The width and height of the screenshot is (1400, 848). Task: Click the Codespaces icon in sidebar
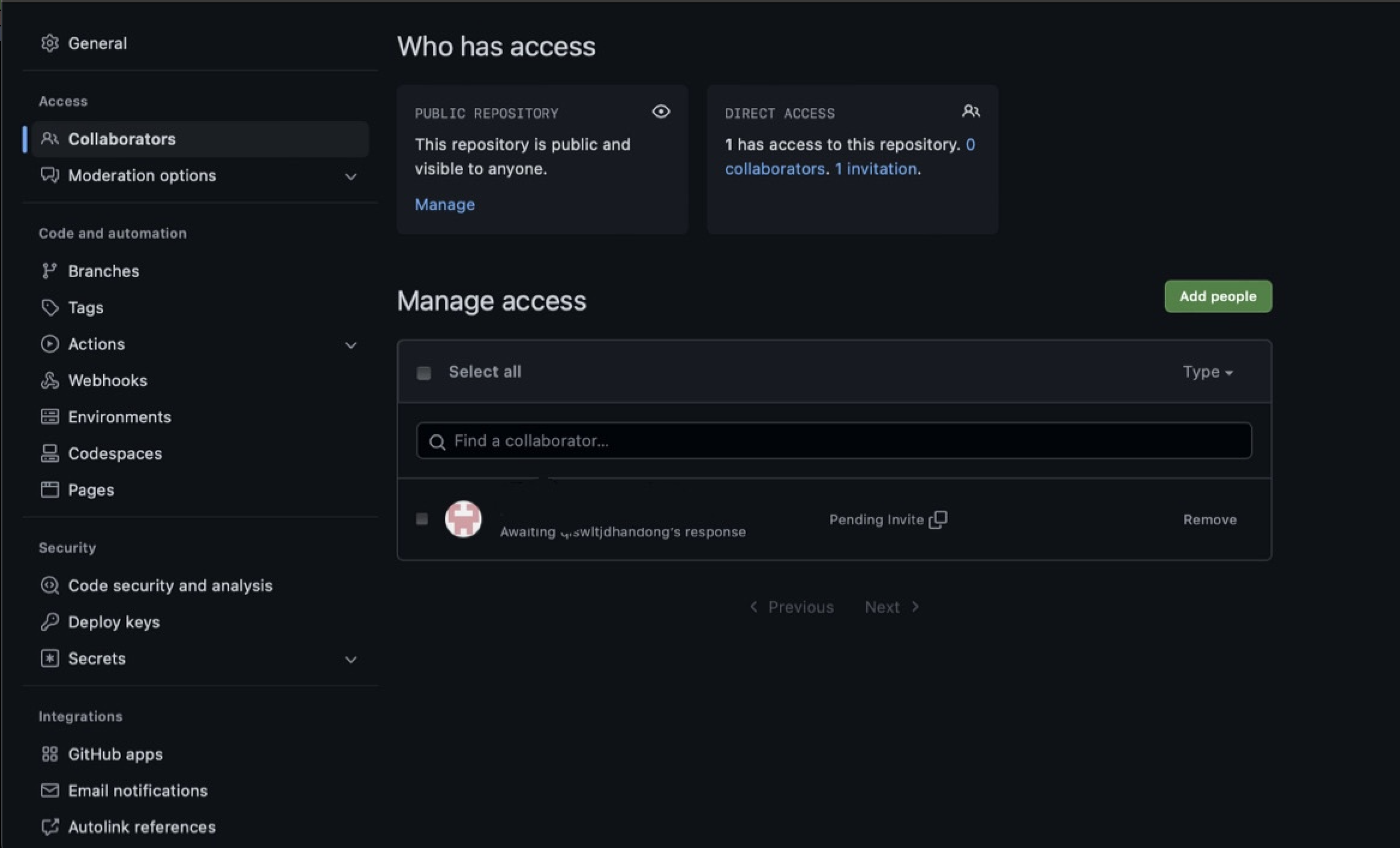pos(49,453)
